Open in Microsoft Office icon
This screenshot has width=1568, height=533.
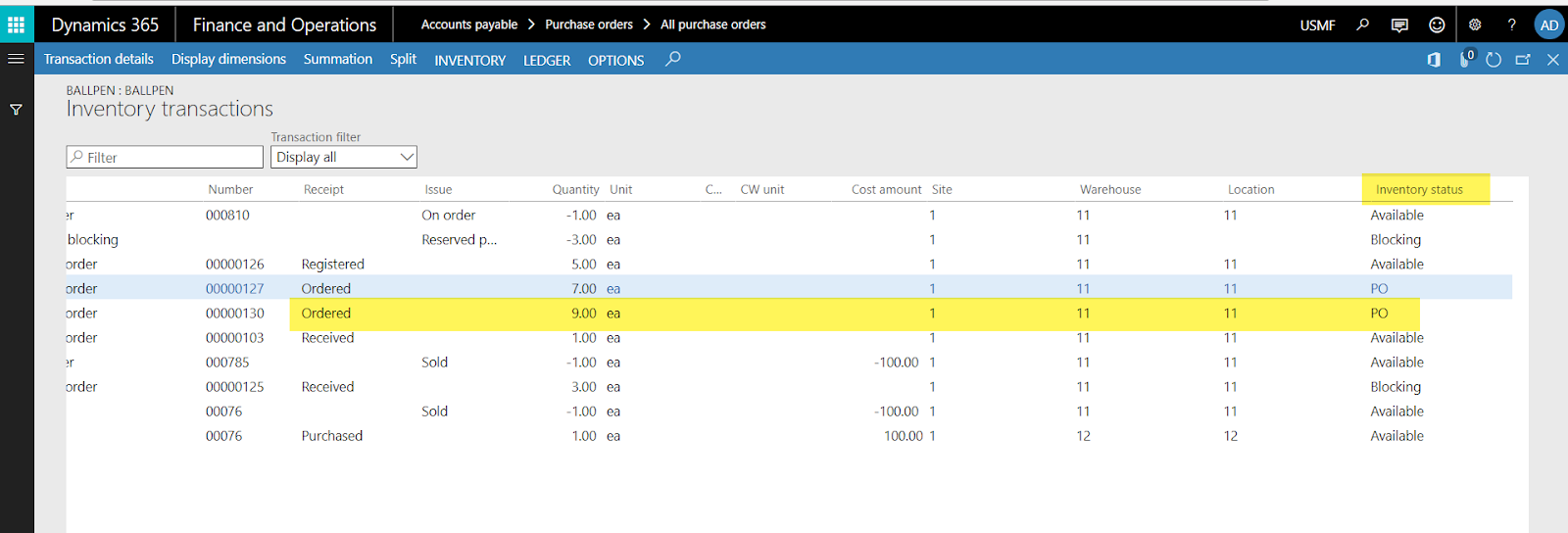[x=1434, y=60]
